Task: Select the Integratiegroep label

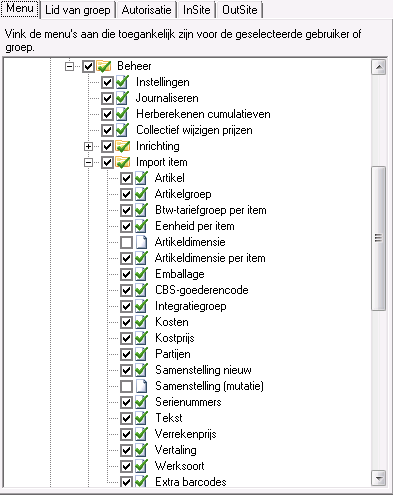Action: 191,306
